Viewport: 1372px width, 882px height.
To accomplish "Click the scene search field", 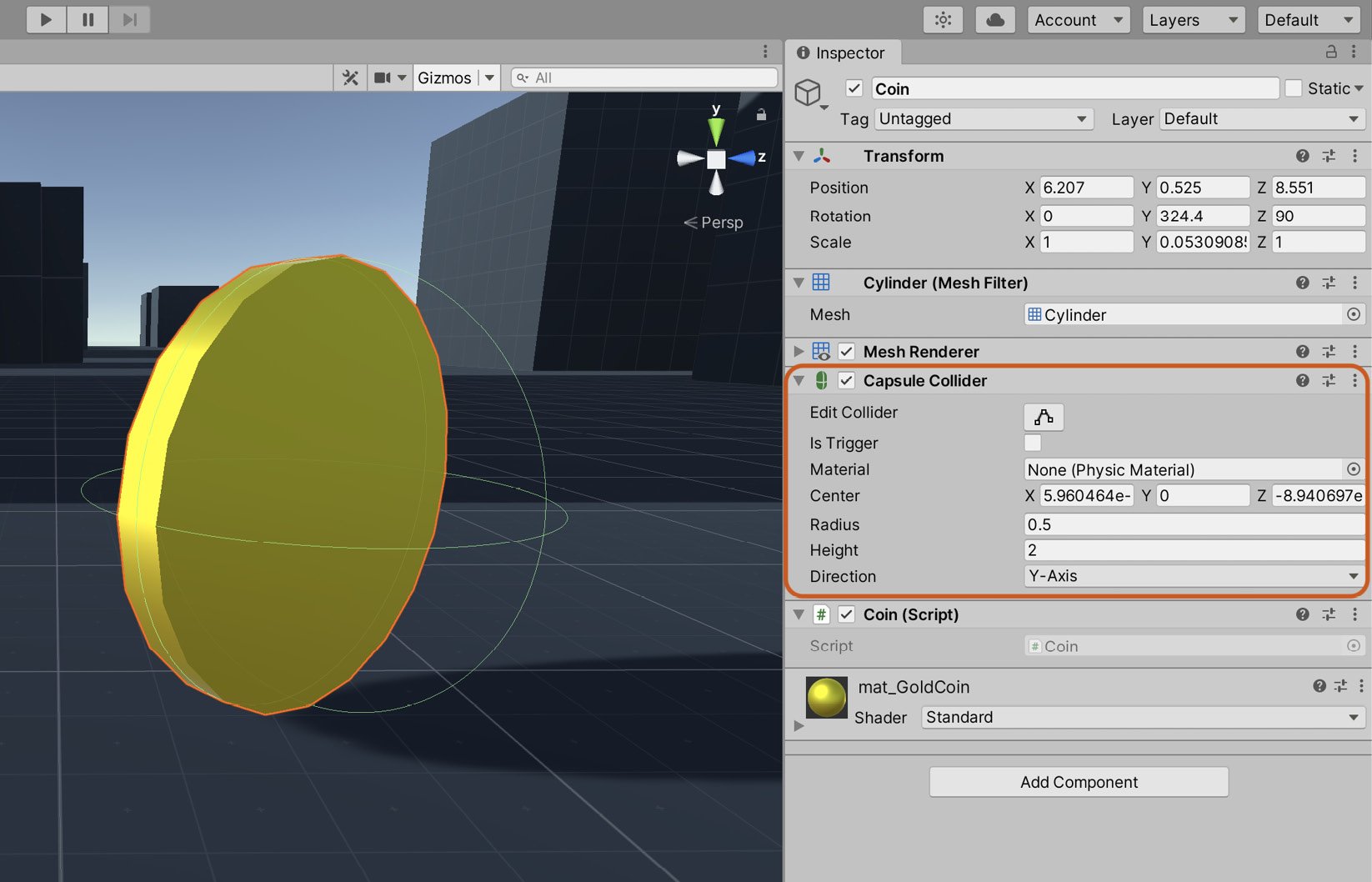I will [643, 78].
